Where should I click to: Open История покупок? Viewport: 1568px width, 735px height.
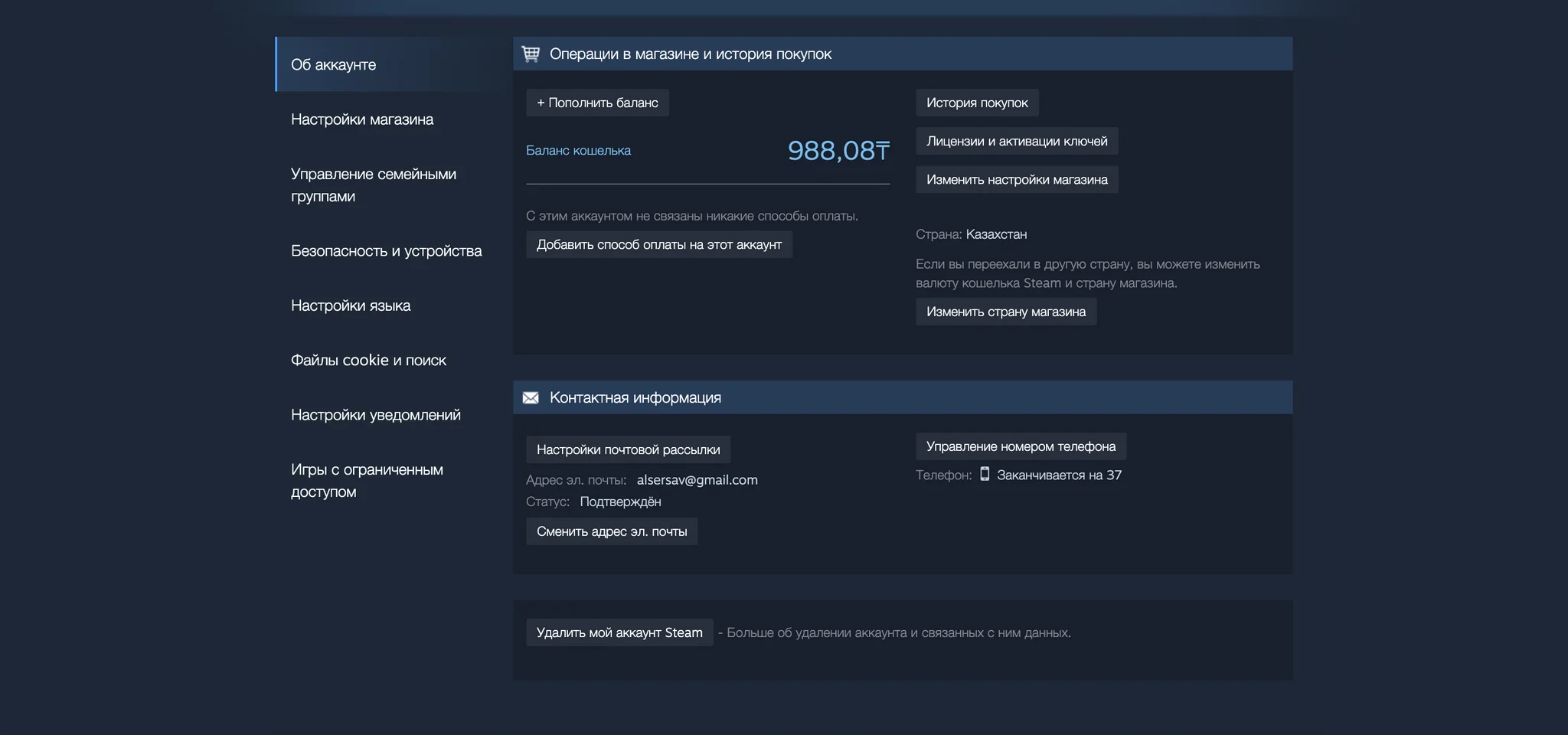pos(977,103)
